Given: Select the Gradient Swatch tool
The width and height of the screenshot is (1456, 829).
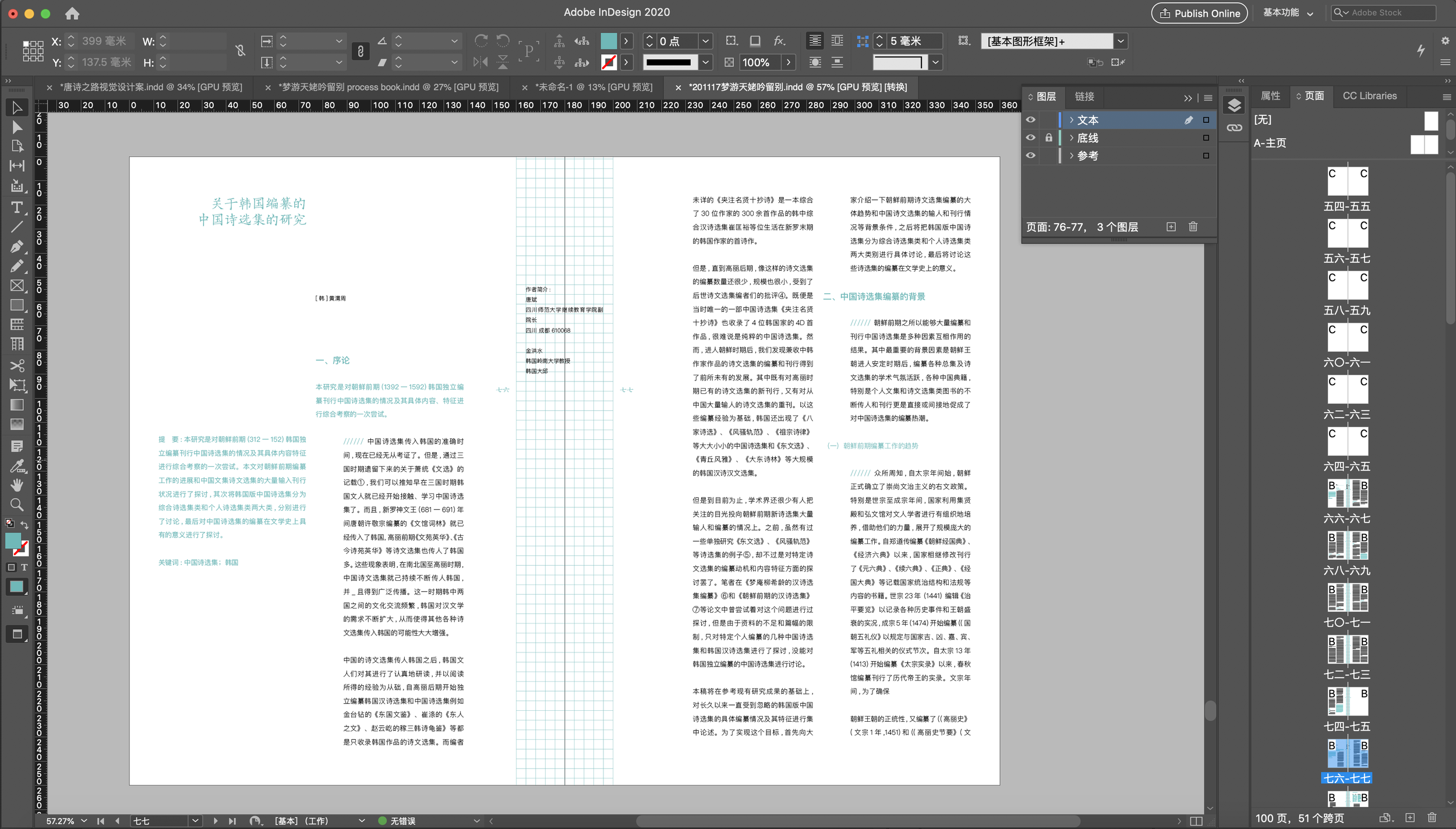Looking at the screenshot, I should (17, 405).
